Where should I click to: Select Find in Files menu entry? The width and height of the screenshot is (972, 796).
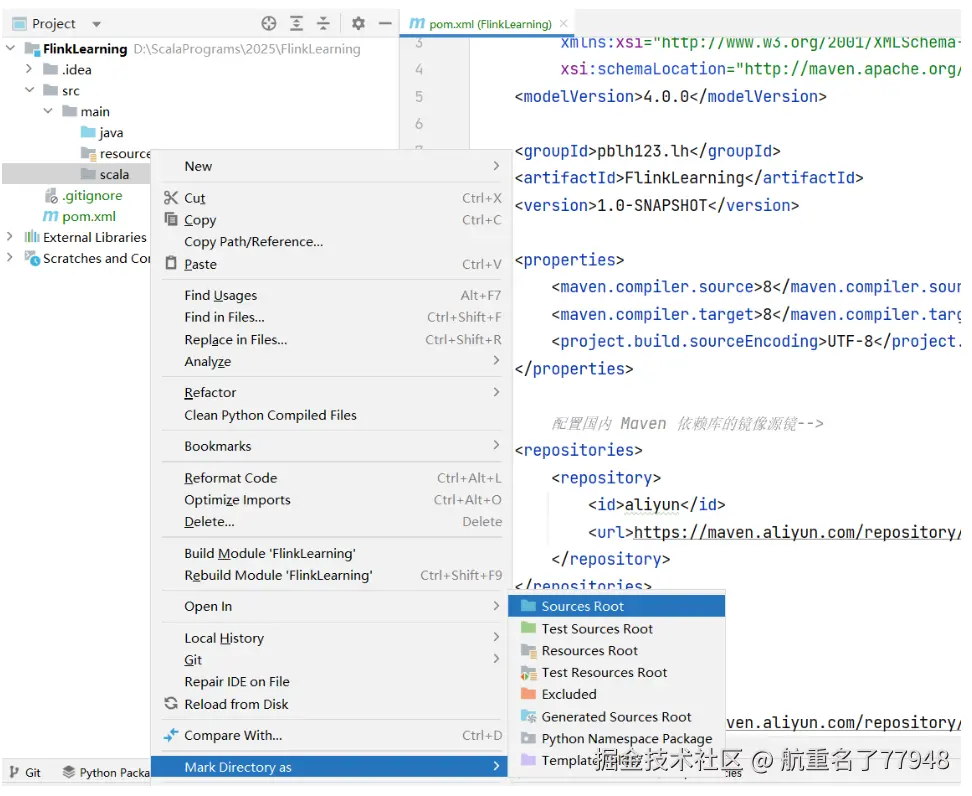[331, 317]
